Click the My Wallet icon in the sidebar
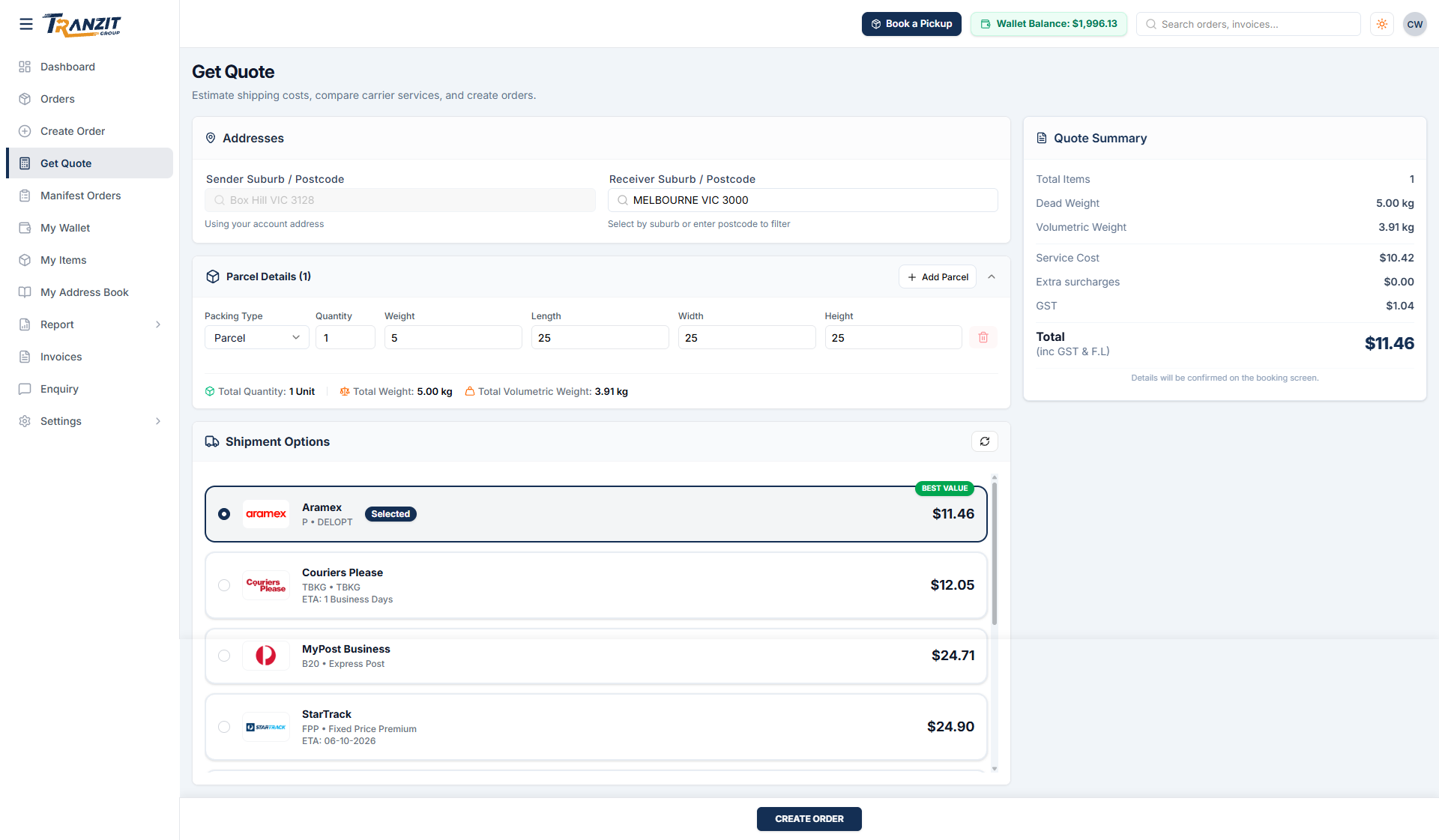Image resolution: width=1439 pixels, height=840 pixels. click(25, 228)
